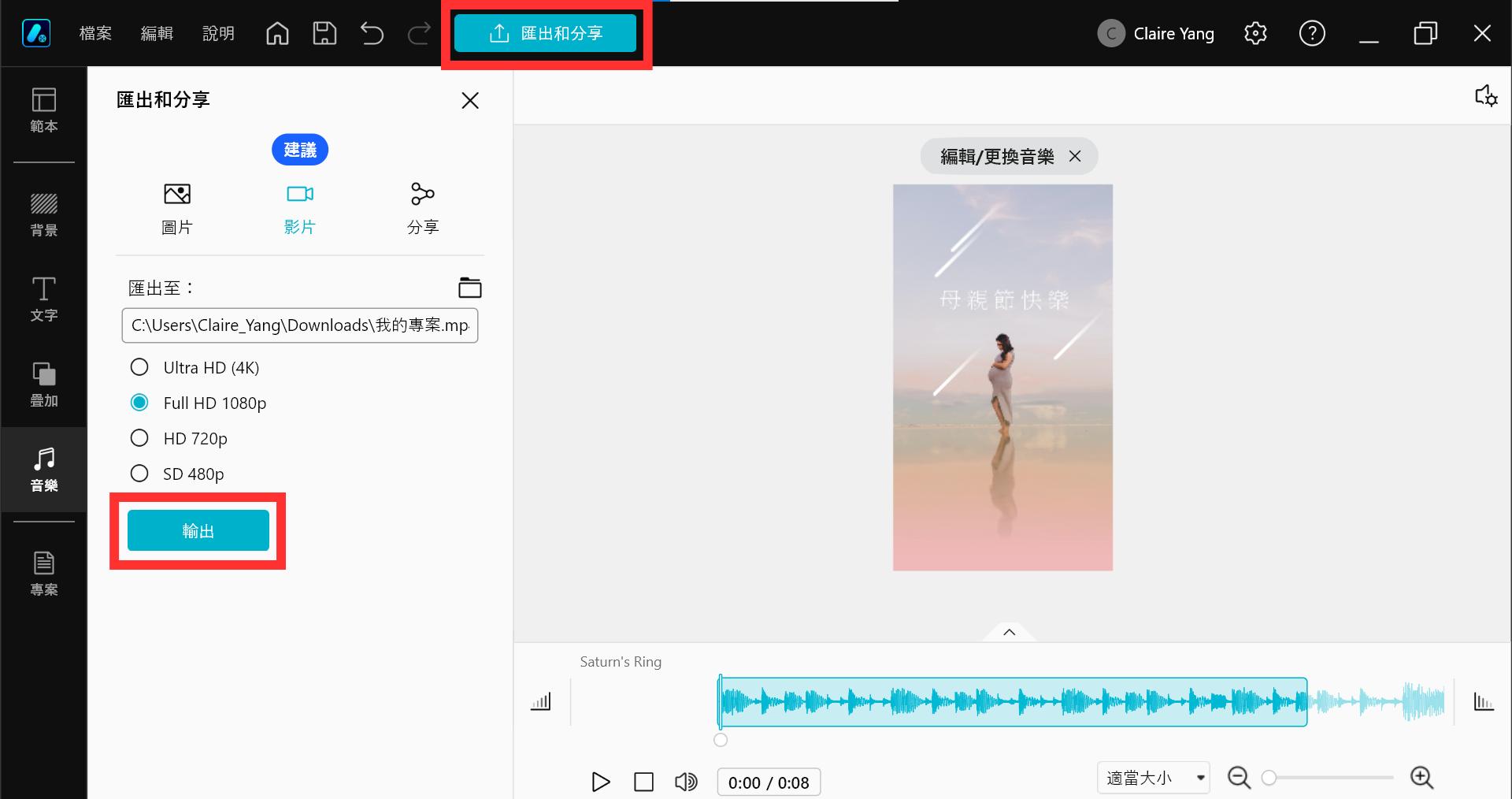
Task: Undo the last action
Action: (371, 33)
